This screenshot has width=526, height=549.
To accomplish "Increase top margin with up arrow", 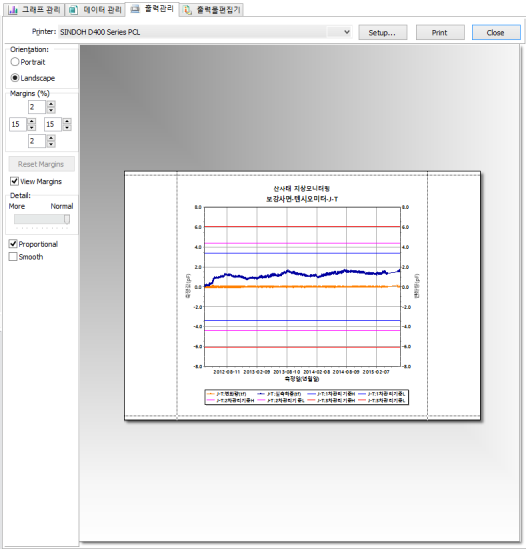I will [51, 104].
